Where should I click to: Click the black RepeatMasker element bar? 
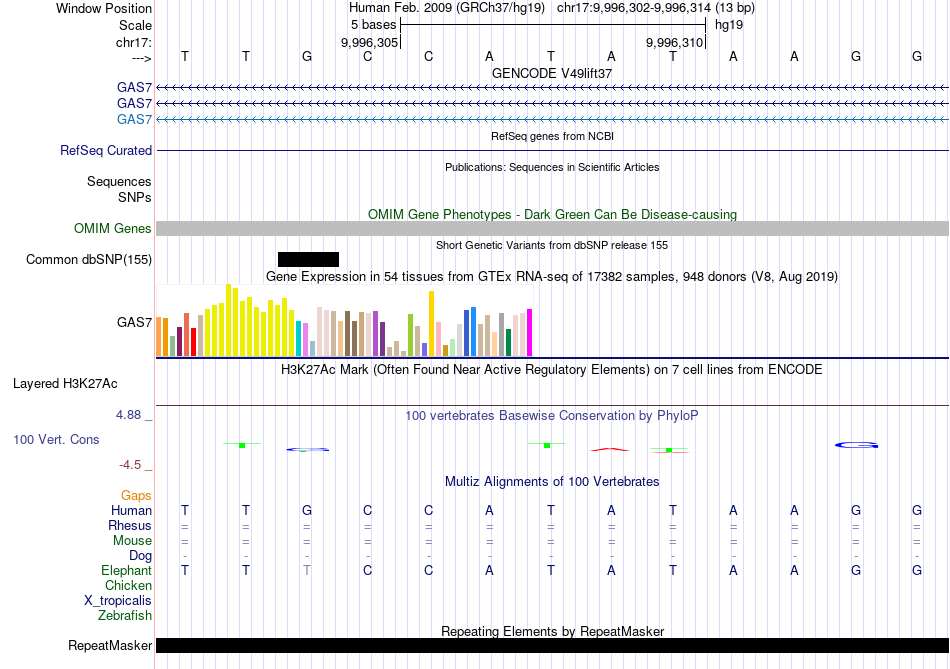pos(552,646)
